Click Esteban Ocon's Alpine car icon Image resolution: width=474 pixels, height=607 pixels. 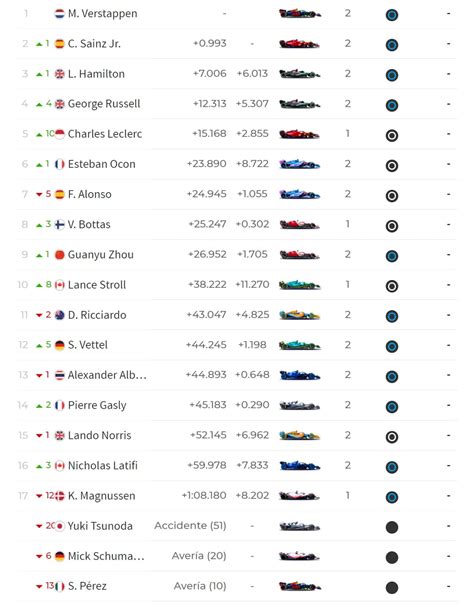pos(300,164)
